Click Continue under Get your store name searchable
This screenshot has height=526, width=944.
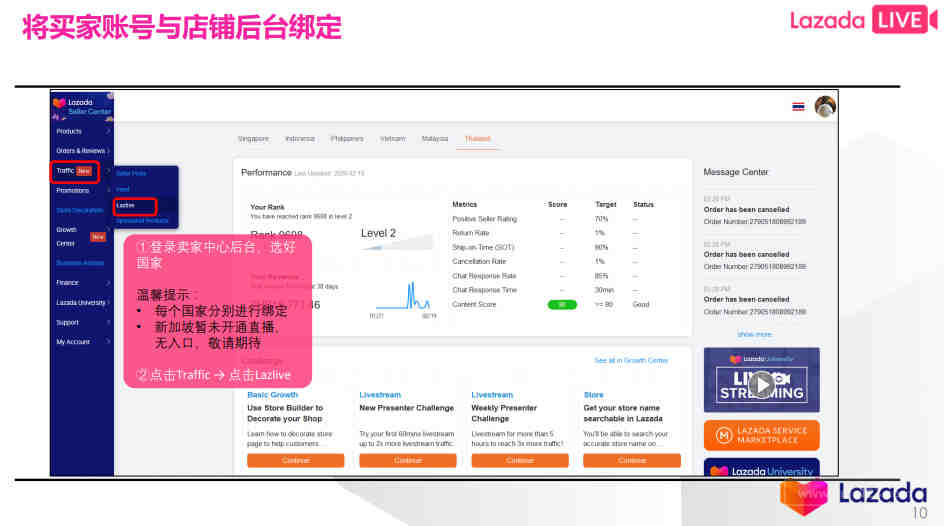click(x=632, y=460)
